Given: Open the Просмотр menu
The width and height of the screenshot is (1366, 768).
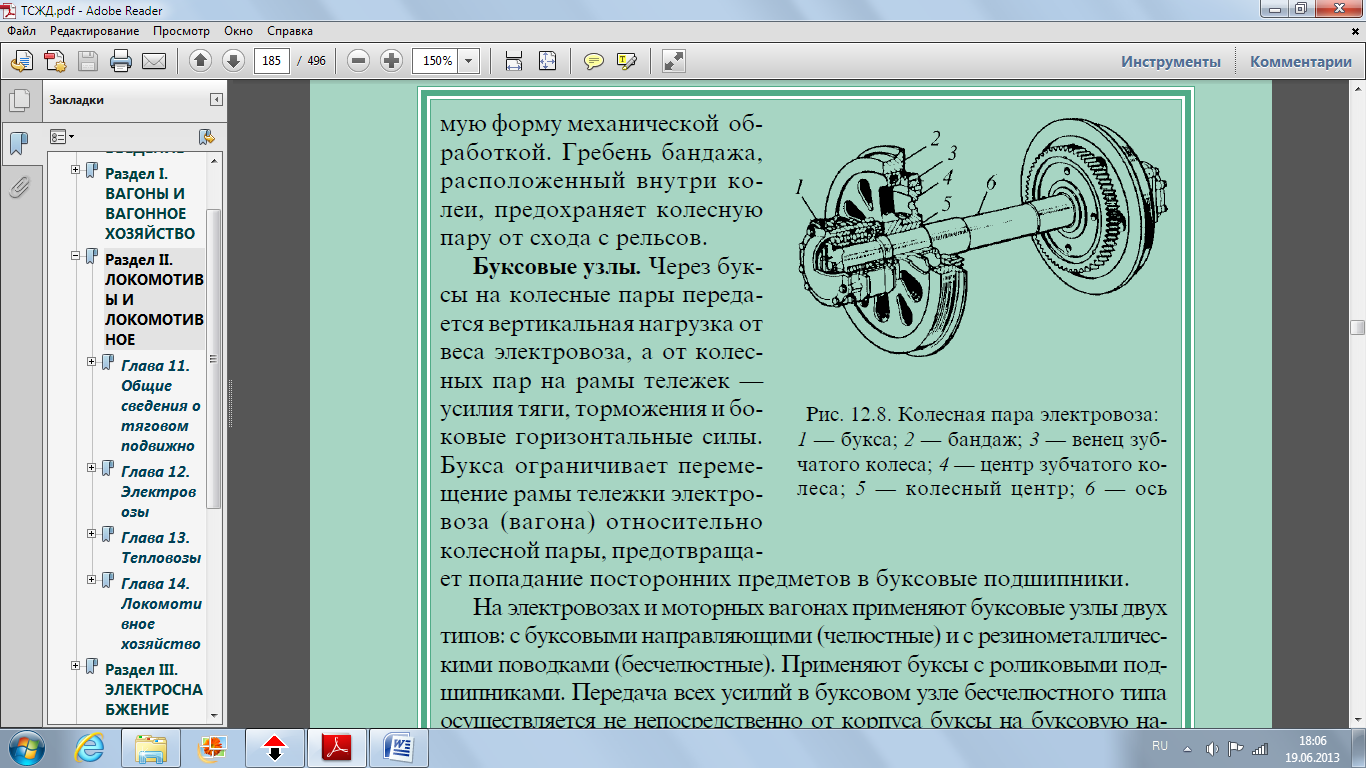Looking at the screenshot, I should [181, 31].
